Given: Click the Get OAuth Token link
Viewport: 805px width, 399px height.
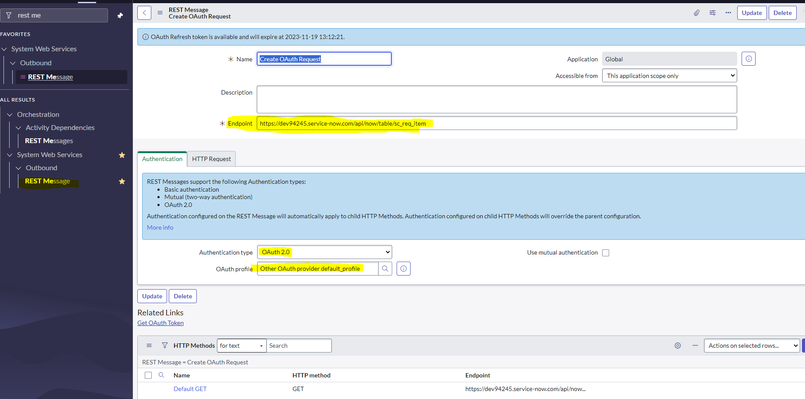Looking at the screenshot, I should (160, 323).
